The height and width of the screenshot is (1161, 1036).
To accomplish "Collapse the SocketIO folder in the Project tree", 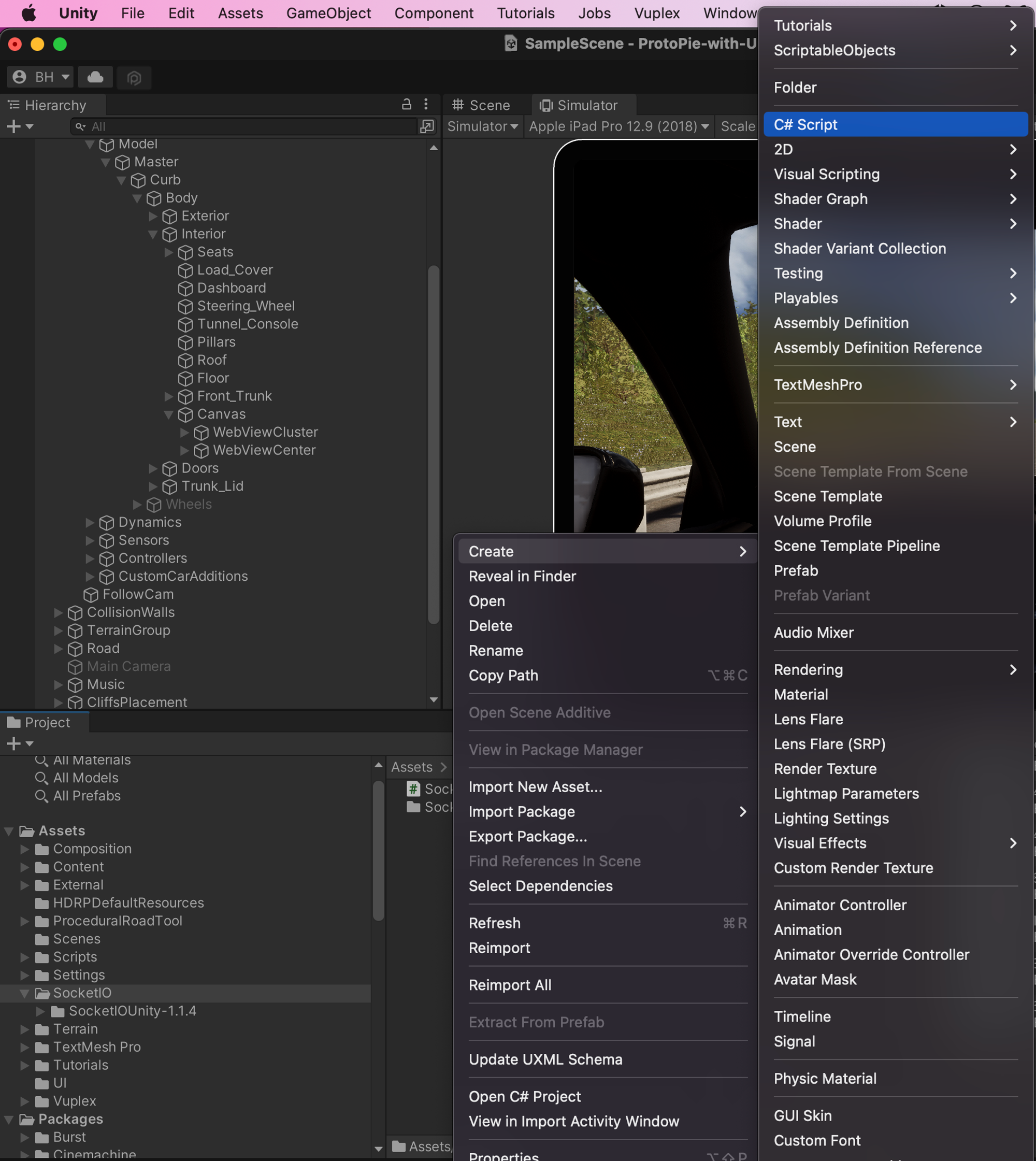I will 24,993.
